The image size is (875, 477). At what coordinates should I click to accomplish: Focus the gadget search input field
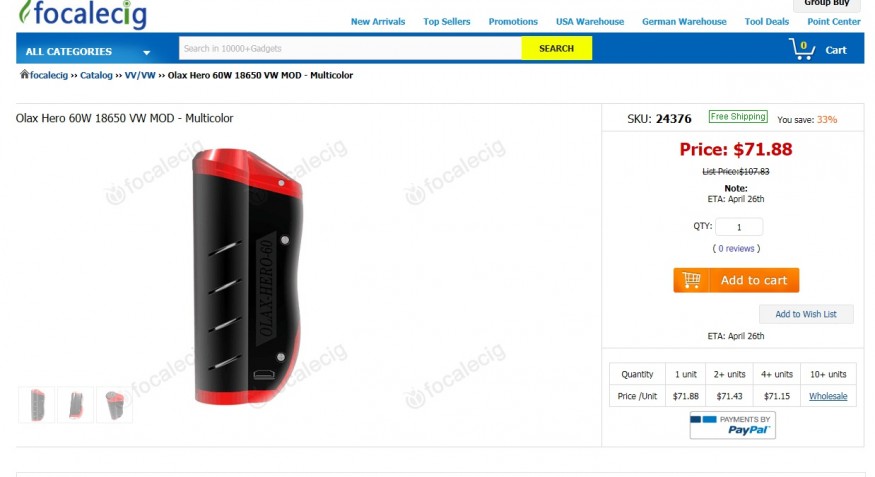tap(350, 49)
